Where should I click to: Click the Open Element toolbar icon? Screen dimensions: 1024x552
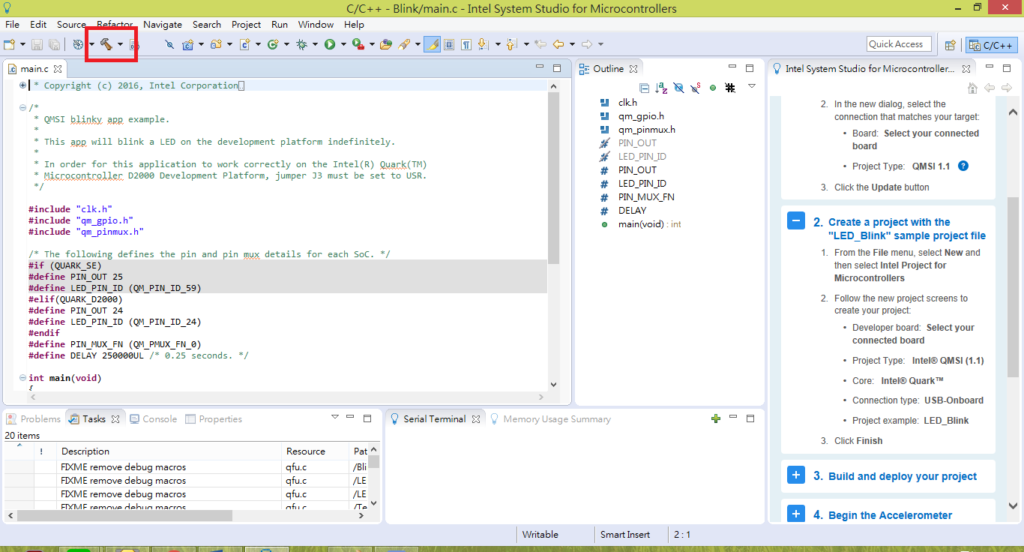pos(386,44)
